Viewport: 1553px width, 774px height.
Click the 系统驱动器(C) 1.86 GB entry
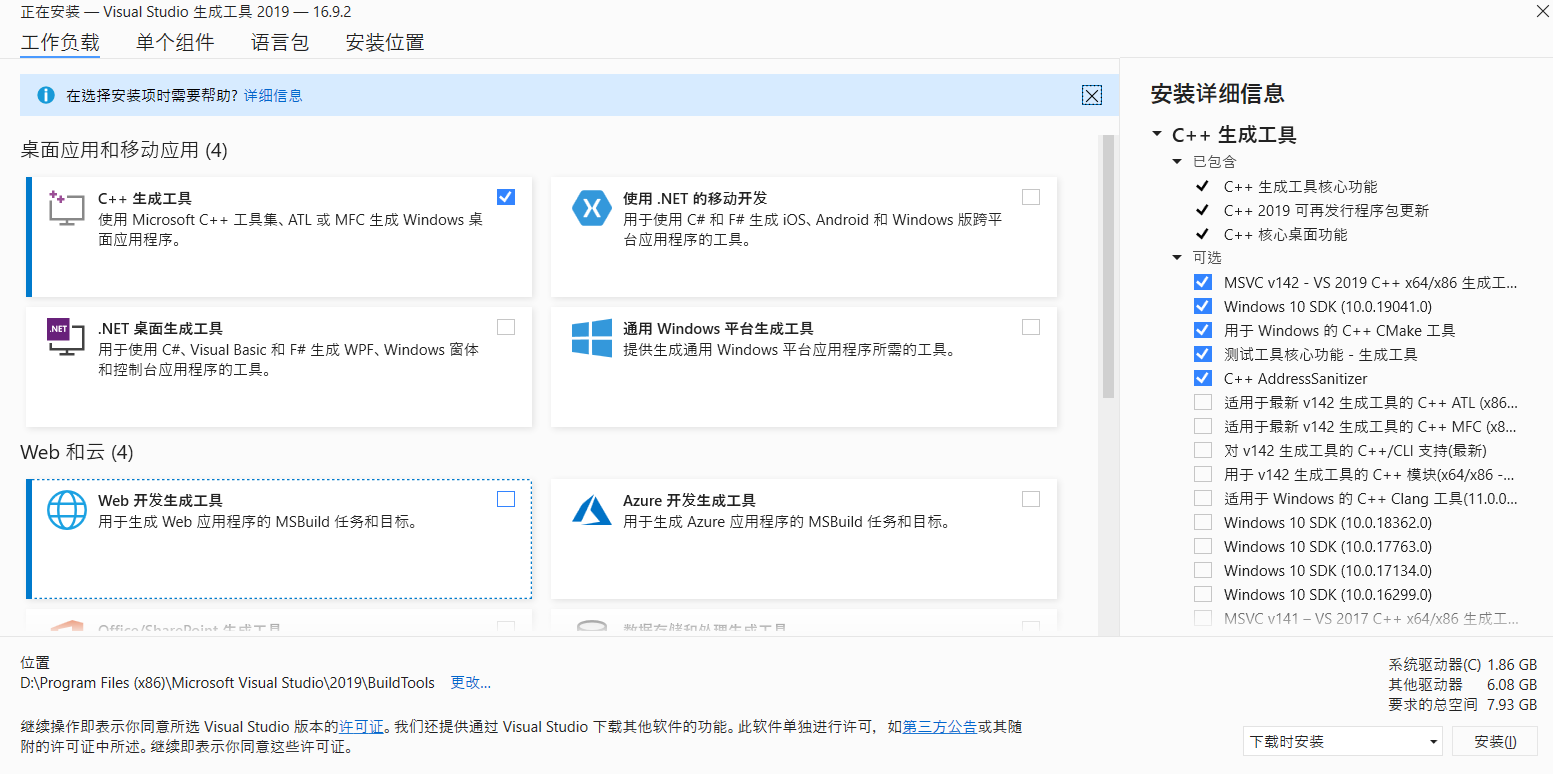(x=1463, y=664)
